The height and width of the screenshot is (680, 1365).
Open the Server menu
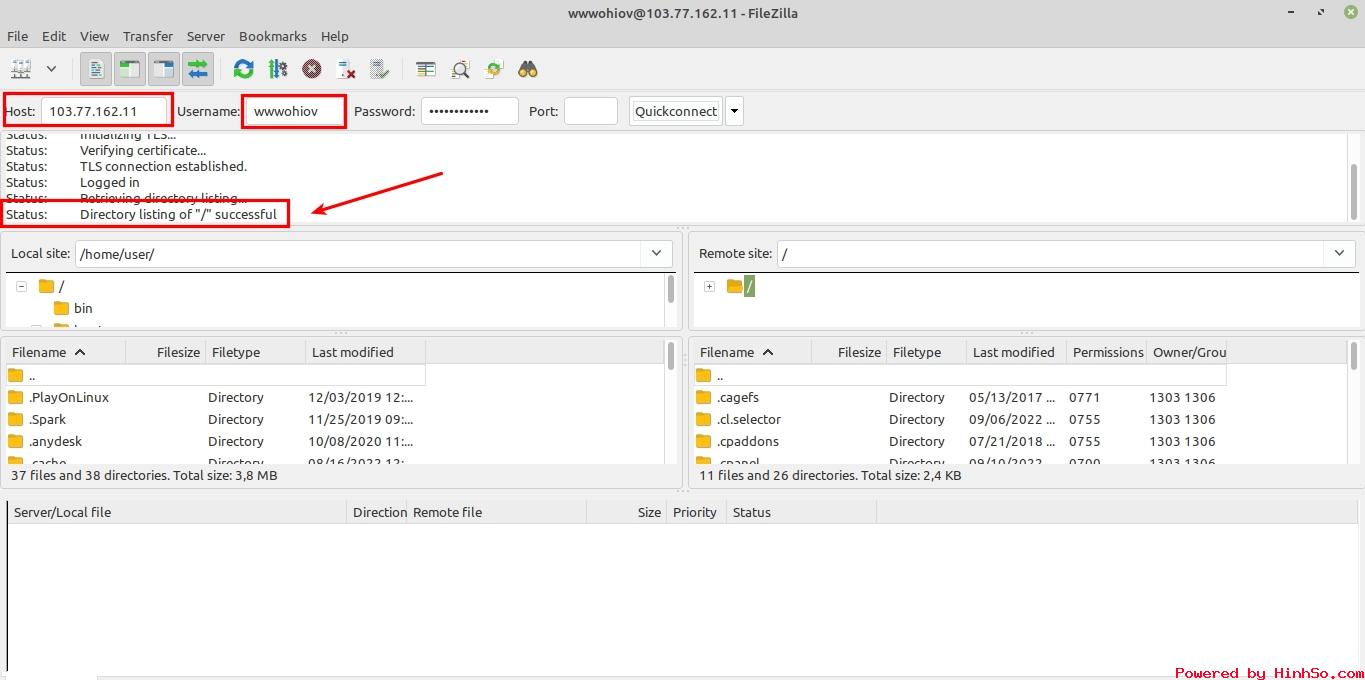[x=206, y=36]
